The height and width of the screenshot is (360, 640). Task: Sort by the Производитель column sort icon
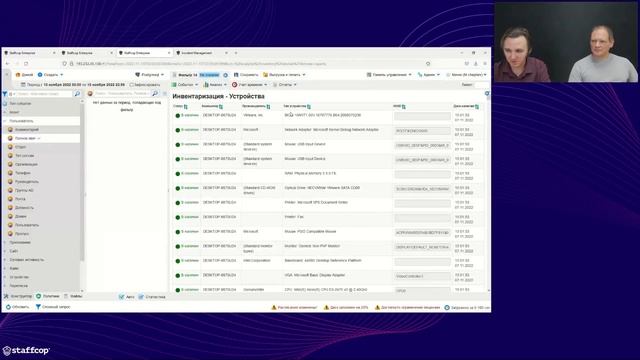tap(268, 107)
